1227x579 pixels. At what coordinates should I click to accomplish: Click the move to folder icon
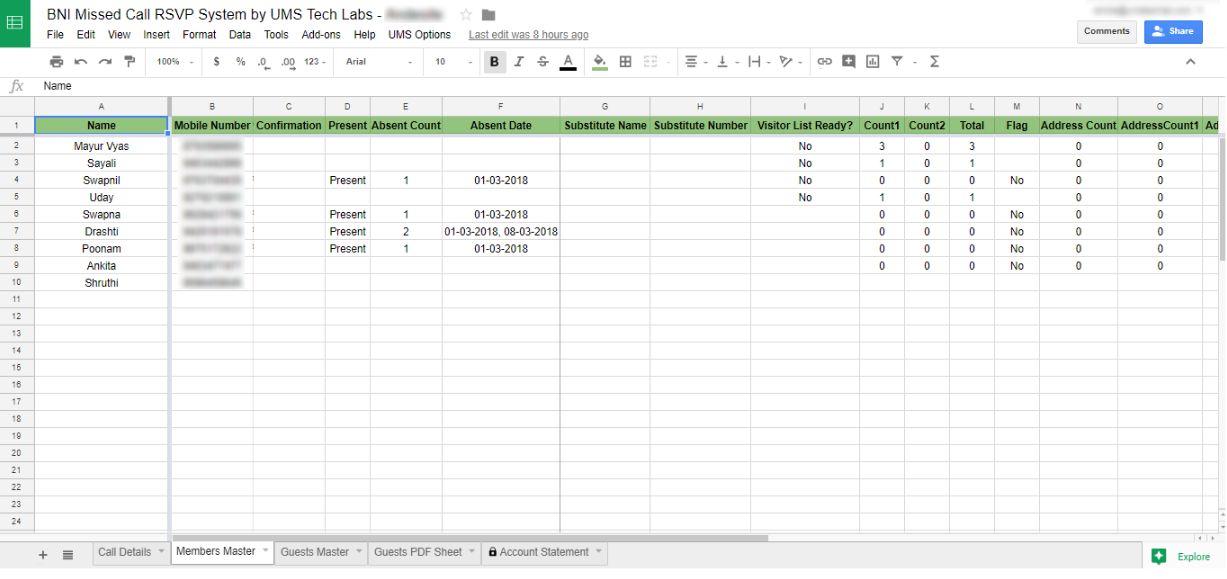(488, 14)
